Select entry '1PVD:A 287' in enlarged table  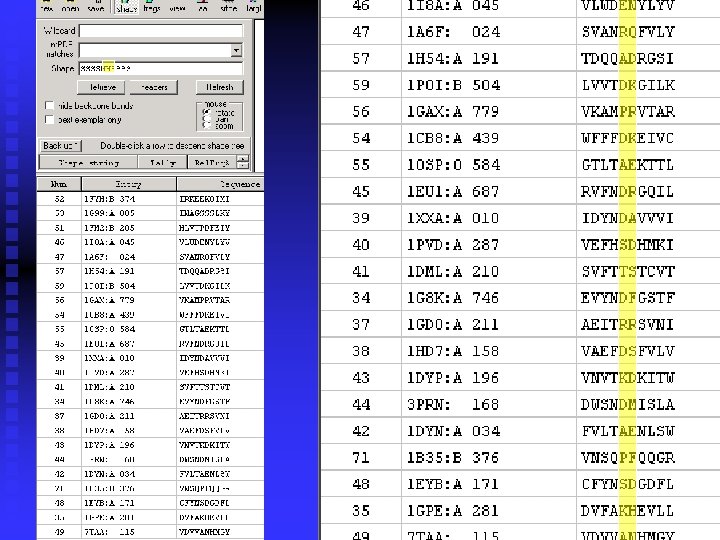coord(453,245)
